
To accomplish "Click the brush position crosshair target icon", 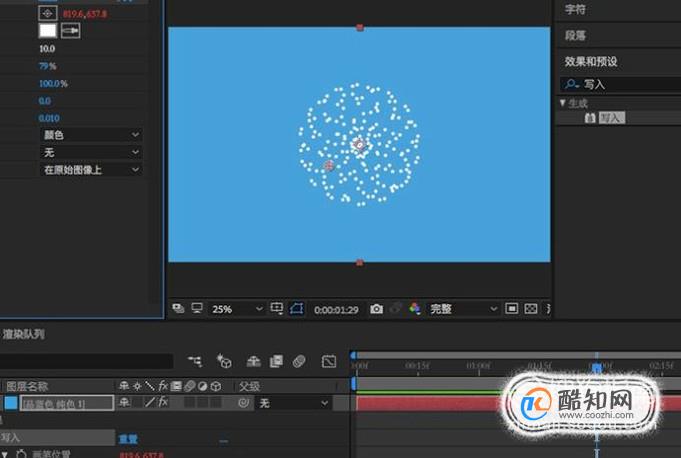I will coord(48,13).
